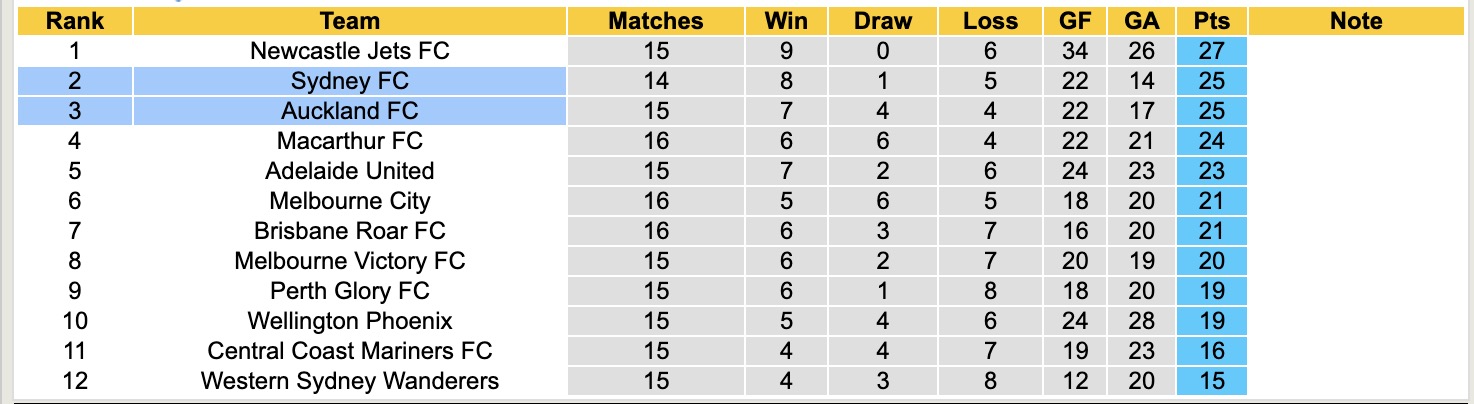The width and height of the screenshot is (1474, 404).
Task: Click Brisbane Roar FC team name
Action: (x=350, y=231)
